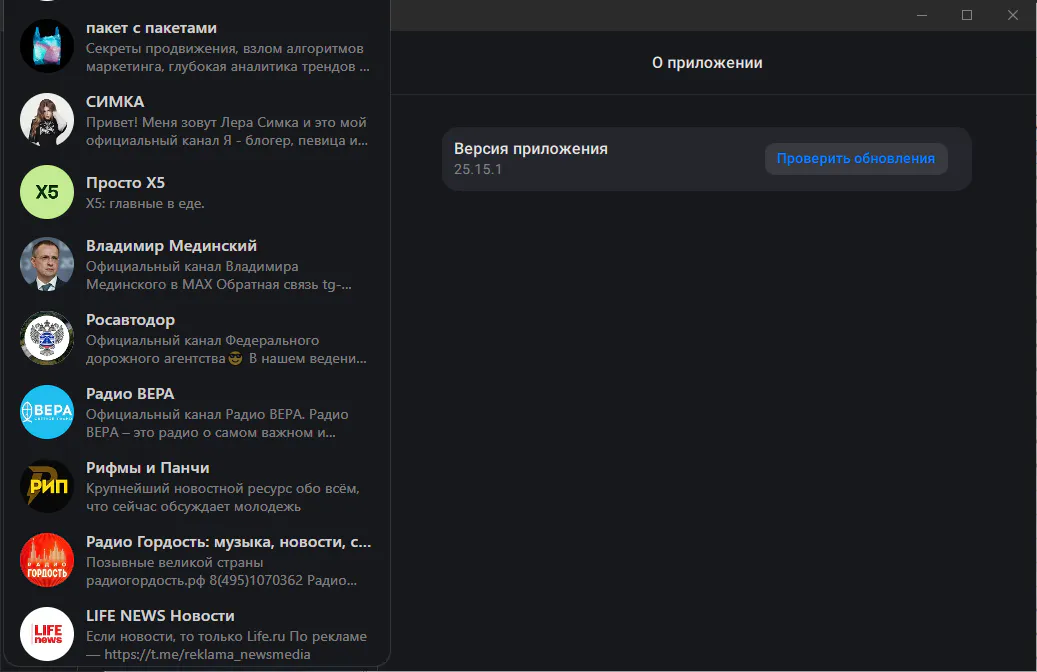Click Владимир Мединский's profile photo
This screenshot has height=672, width=1037.
click(47, 264)
